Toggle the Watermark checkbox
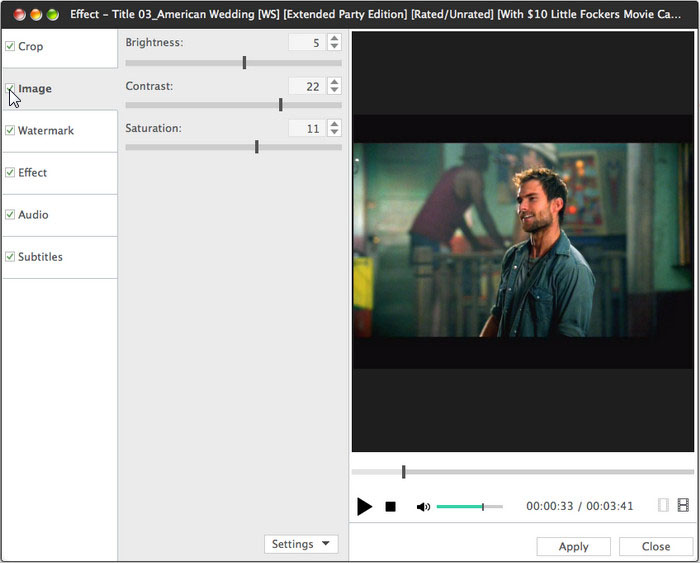 (x=10, y=130)
